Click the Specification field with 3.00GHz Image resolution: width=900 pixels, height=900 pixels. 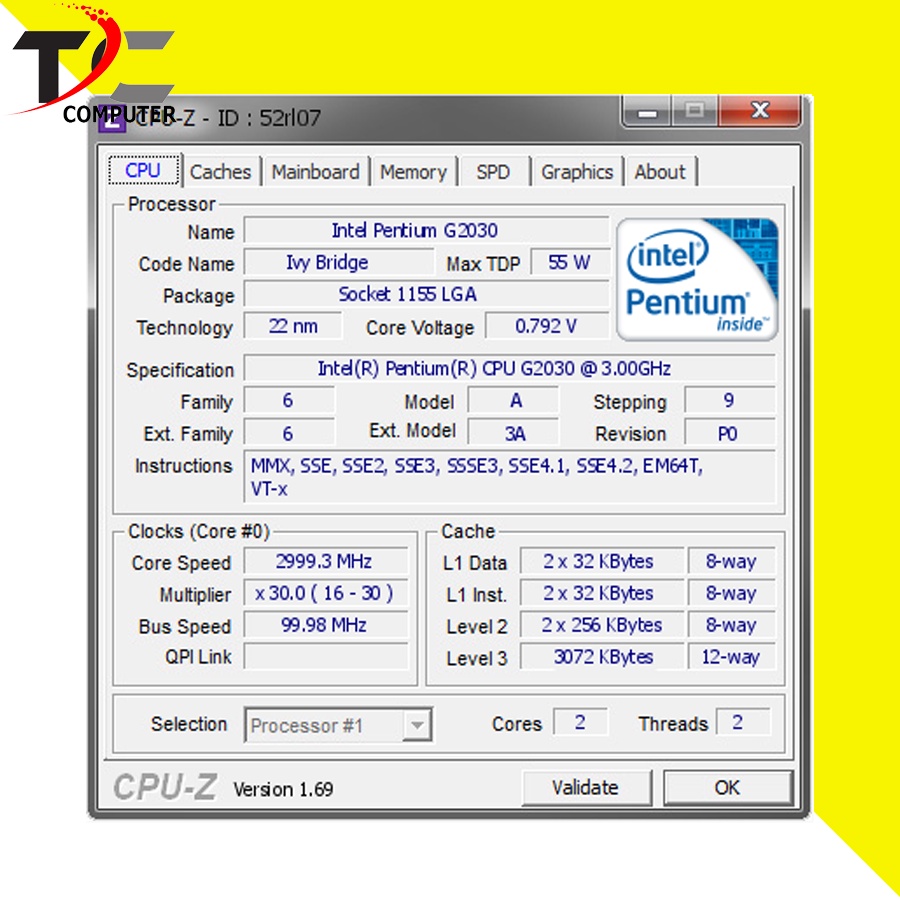510,368
